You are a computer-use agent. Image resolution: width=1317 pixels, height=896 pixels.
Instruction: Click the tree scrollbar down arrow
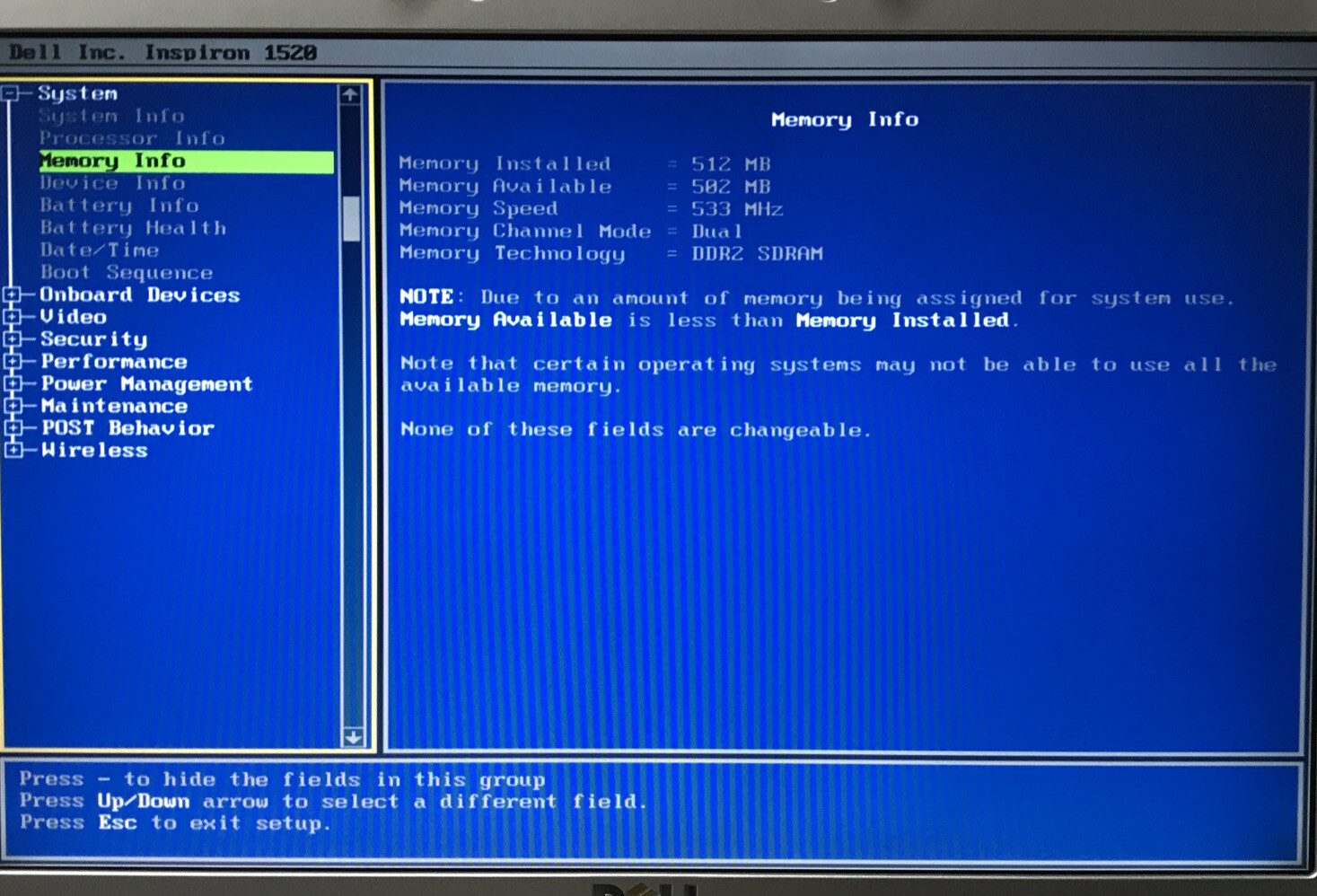353,737
